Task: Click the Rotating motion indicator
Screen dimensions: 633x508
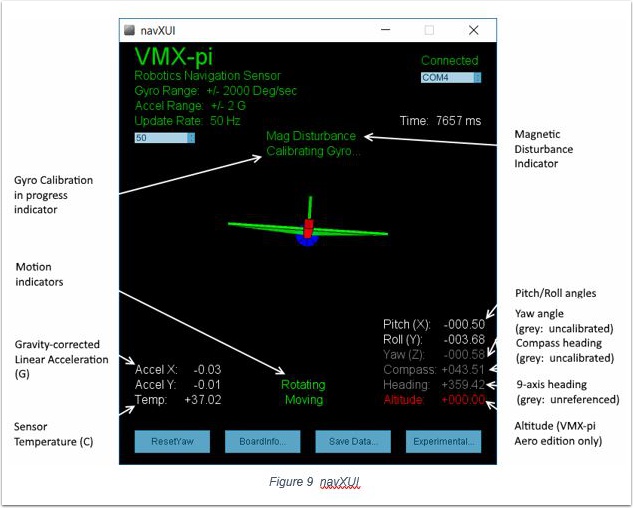Action: pyautogui.click(x=303, y=384)
